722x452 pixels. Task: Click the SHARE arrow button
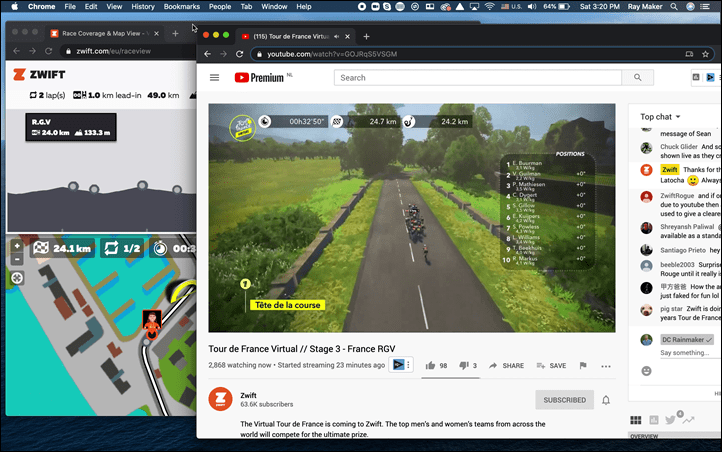point(507,365)
